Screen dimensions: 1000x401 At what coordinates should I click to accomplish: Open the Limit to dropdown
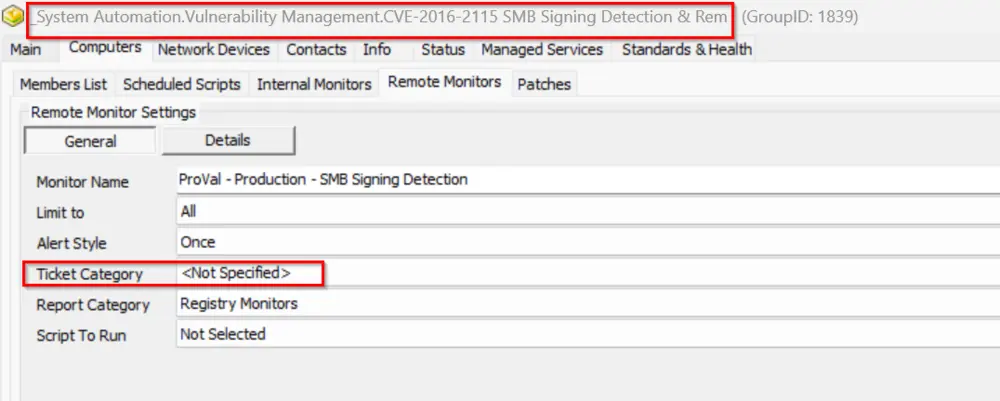pos(585,212)
